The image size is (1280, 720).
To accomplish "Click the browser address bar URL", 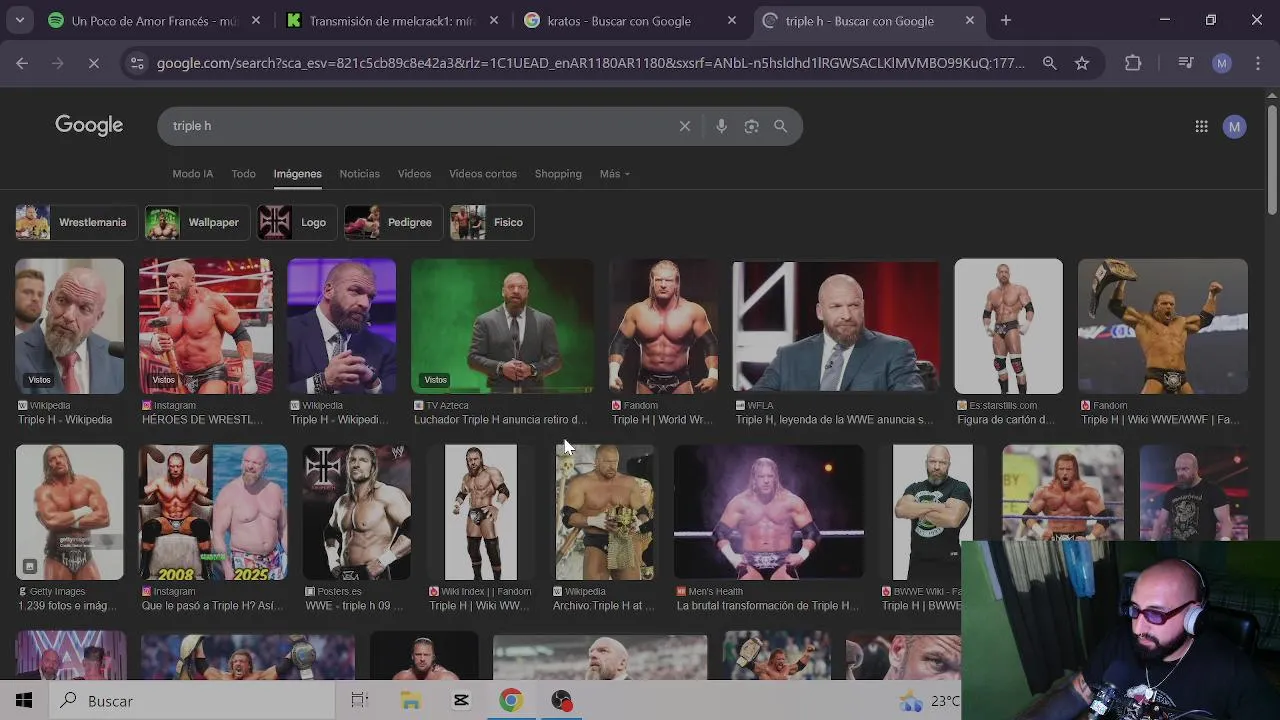I will 590,63.
